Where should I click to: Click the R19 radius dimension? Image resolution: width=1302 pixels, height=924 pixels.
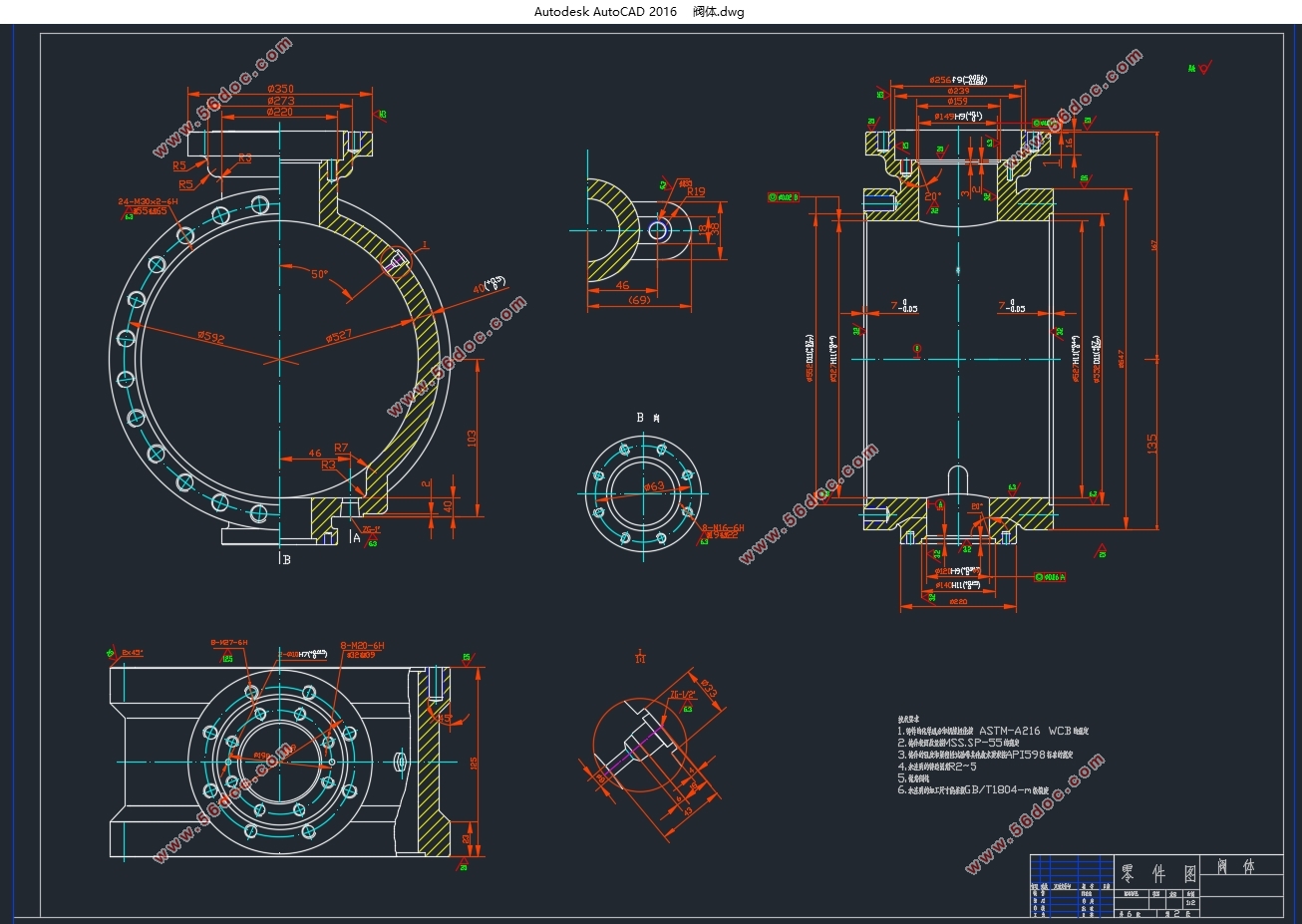pos(696,191)
